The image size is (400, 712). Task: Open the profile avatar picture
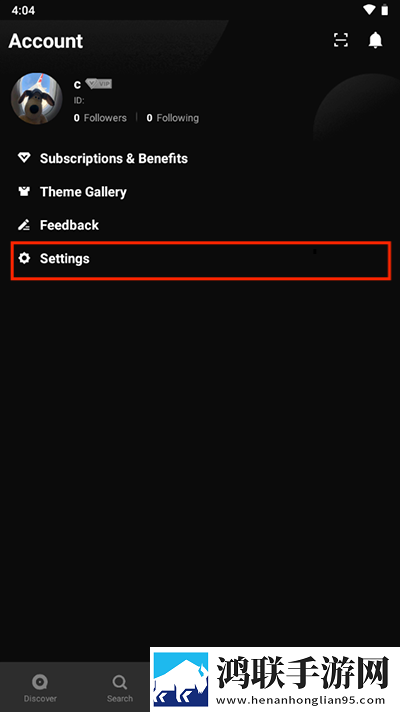pos(36,99)
